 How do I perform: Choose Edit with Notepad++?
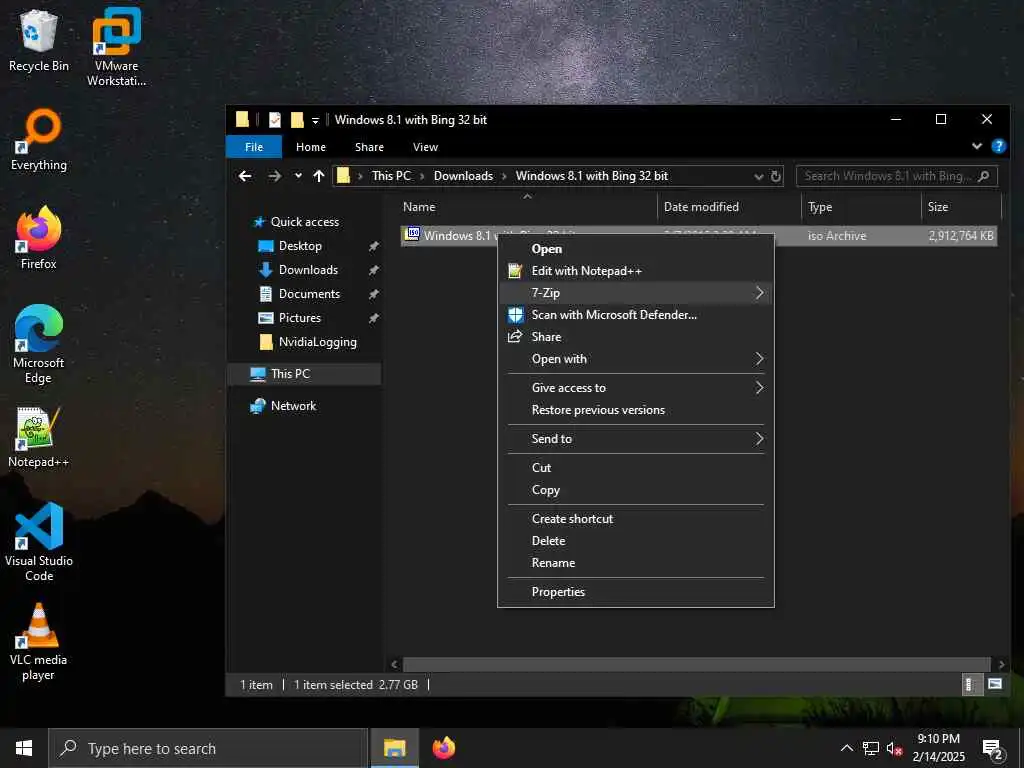(x=635, y=270)
